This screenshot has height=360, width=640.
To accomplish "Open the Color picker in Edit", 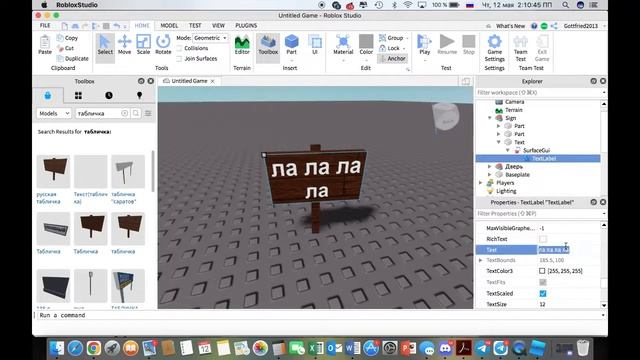I will [366, 45].
